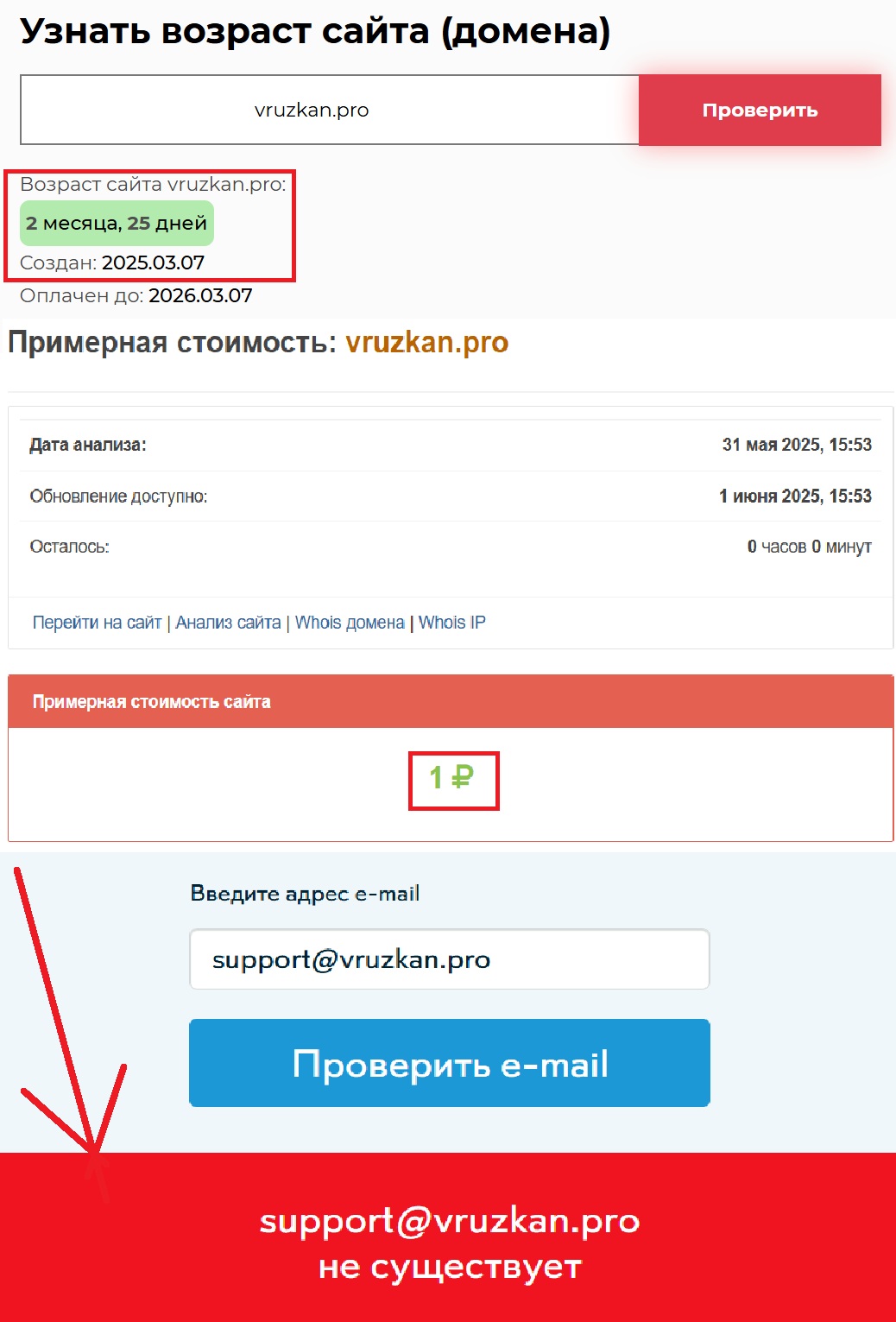Click the analysis date 31 мая 2025, 15:53
This screenshot has height=1322, width=896.
[x=797, y=445]
